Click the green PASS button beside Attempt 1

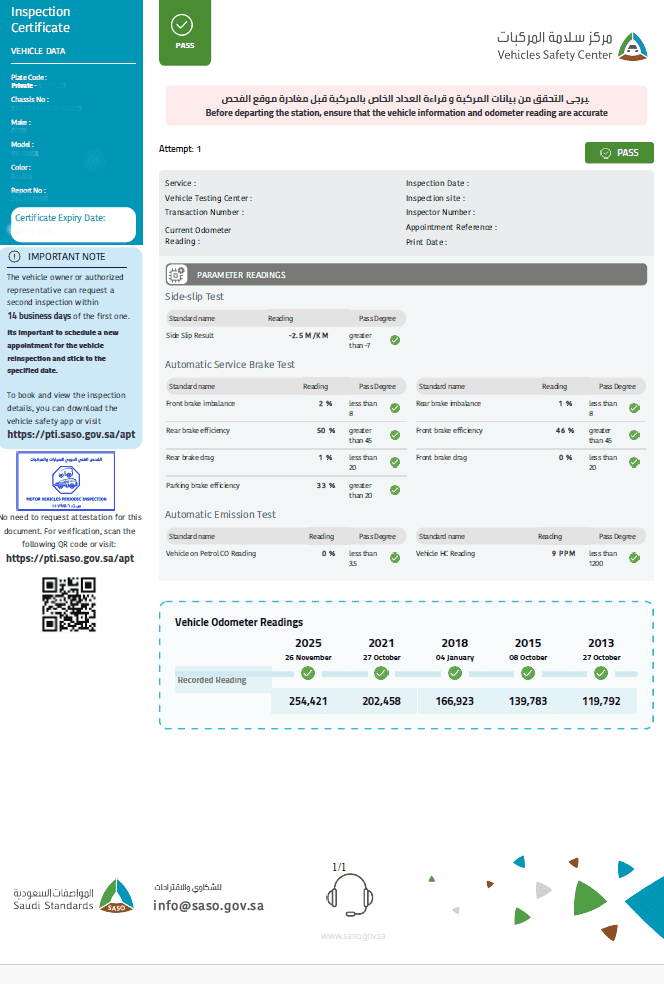click(x=619, y=153)
